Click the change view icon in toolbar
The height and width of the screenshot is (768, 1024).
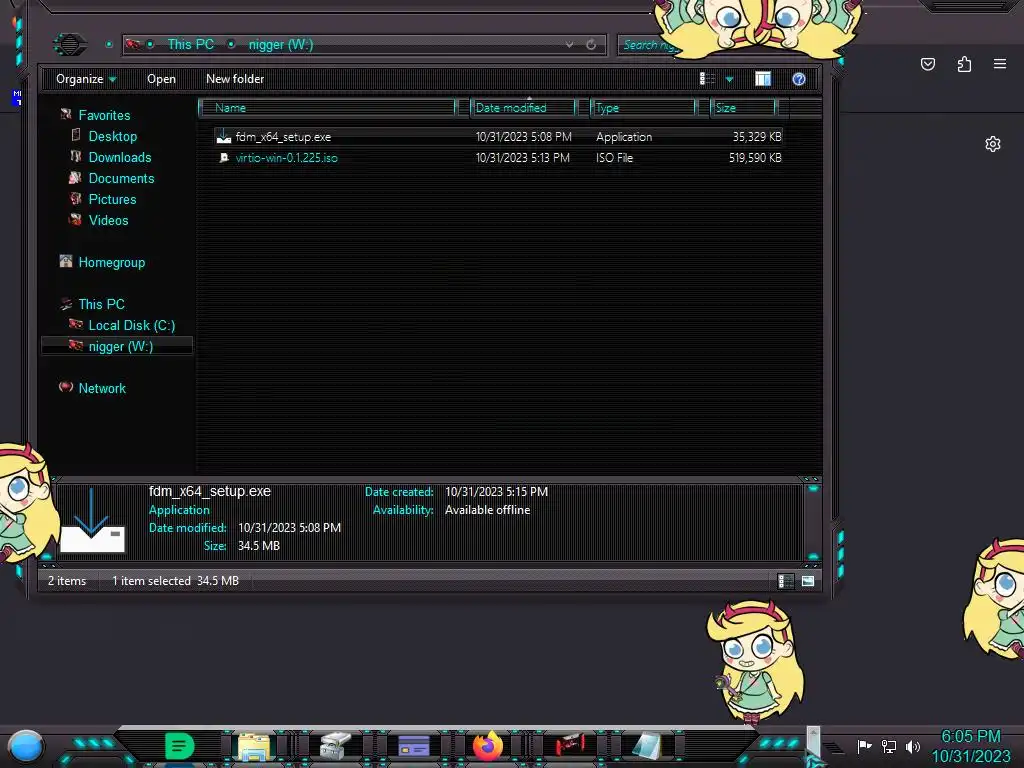[x=707, y=79]
